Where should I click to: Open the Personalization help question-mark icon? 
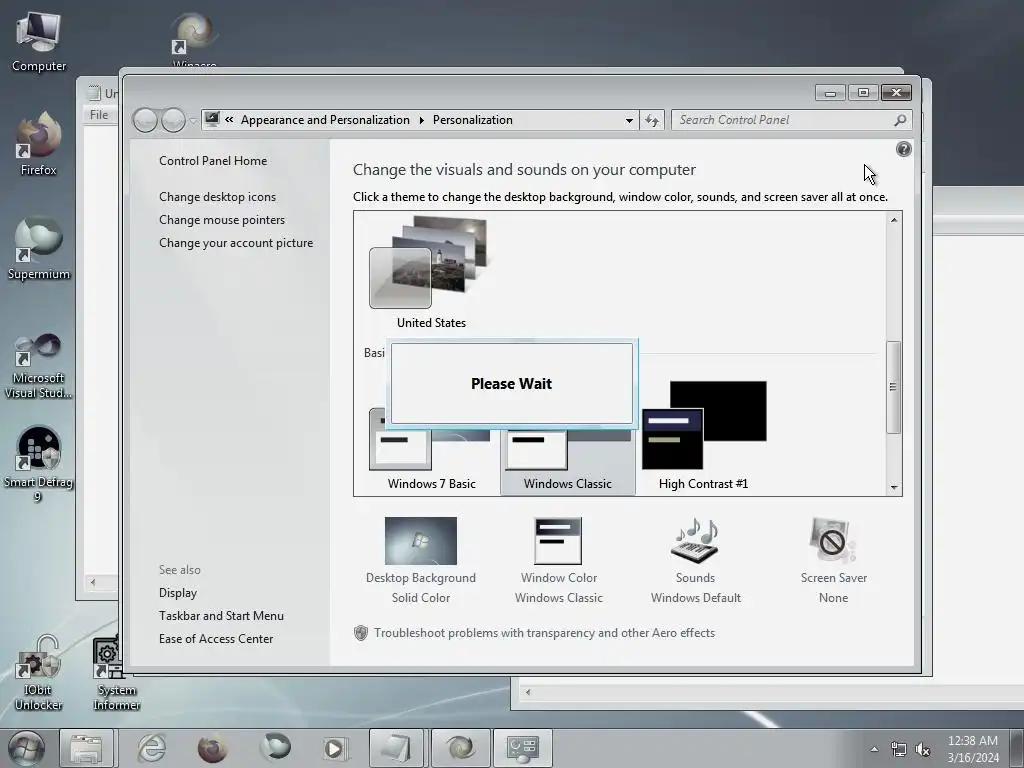pyautogui.click(x=903, y=150)
